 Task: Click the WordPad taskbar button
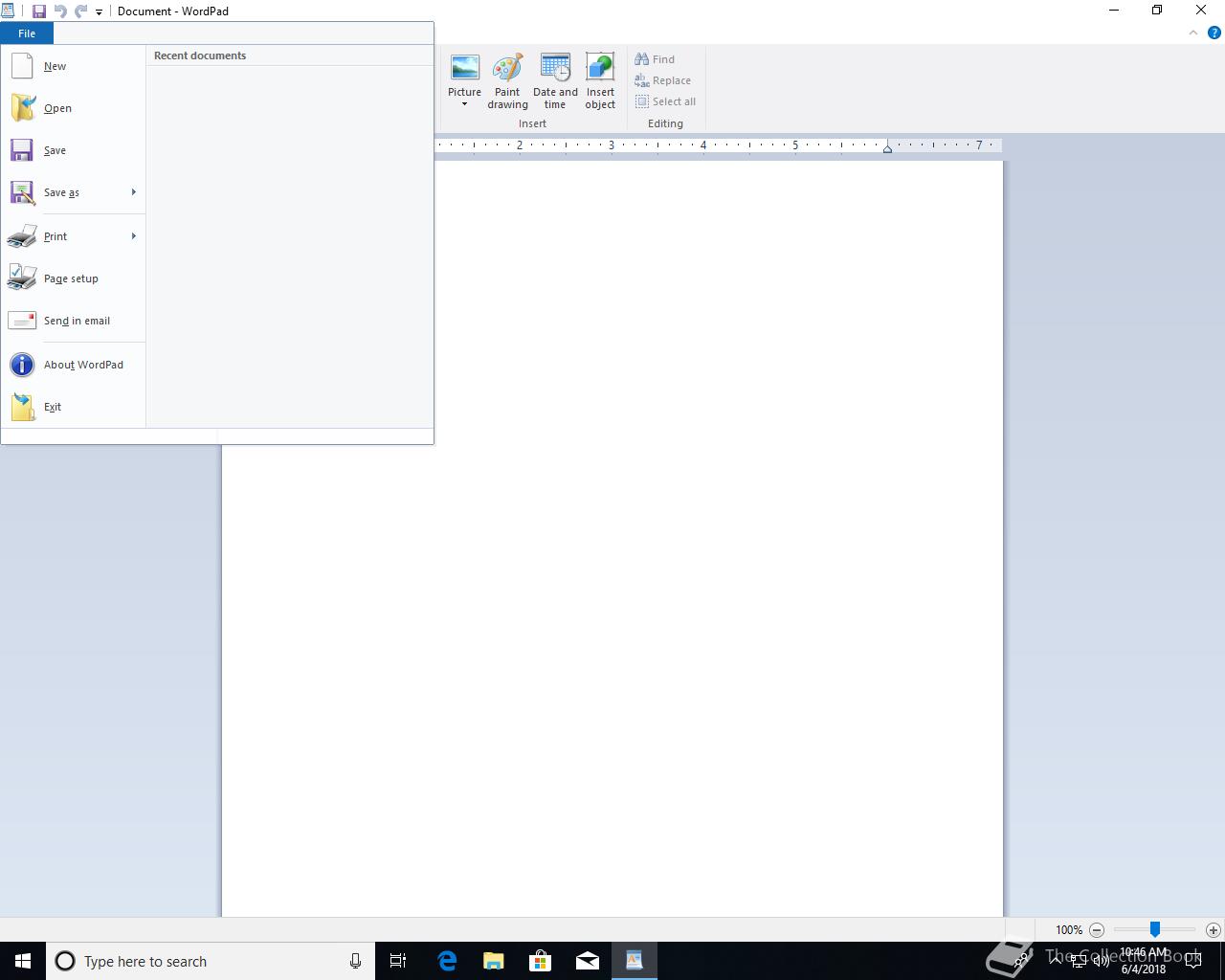point(635,961)
